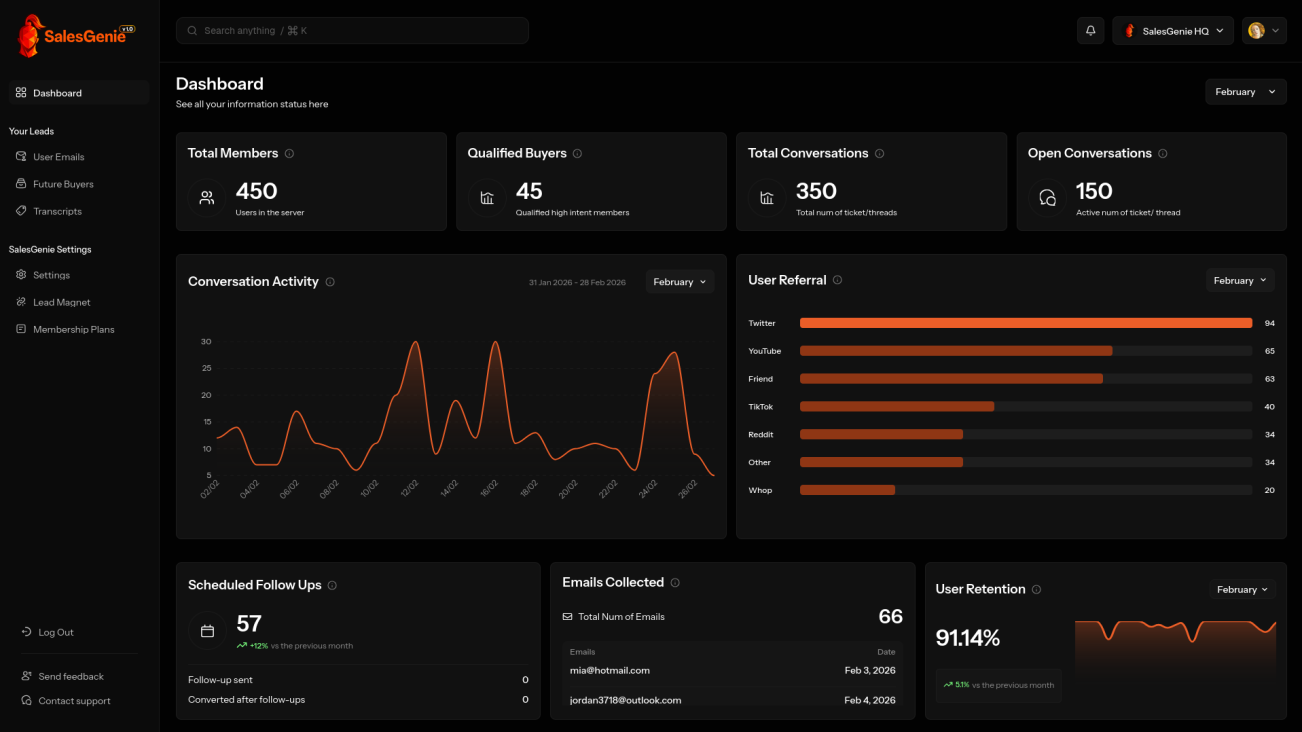Select the Transcripts tag icon
This screenshot has height=732, width=1302.
(x=22, y=210)
